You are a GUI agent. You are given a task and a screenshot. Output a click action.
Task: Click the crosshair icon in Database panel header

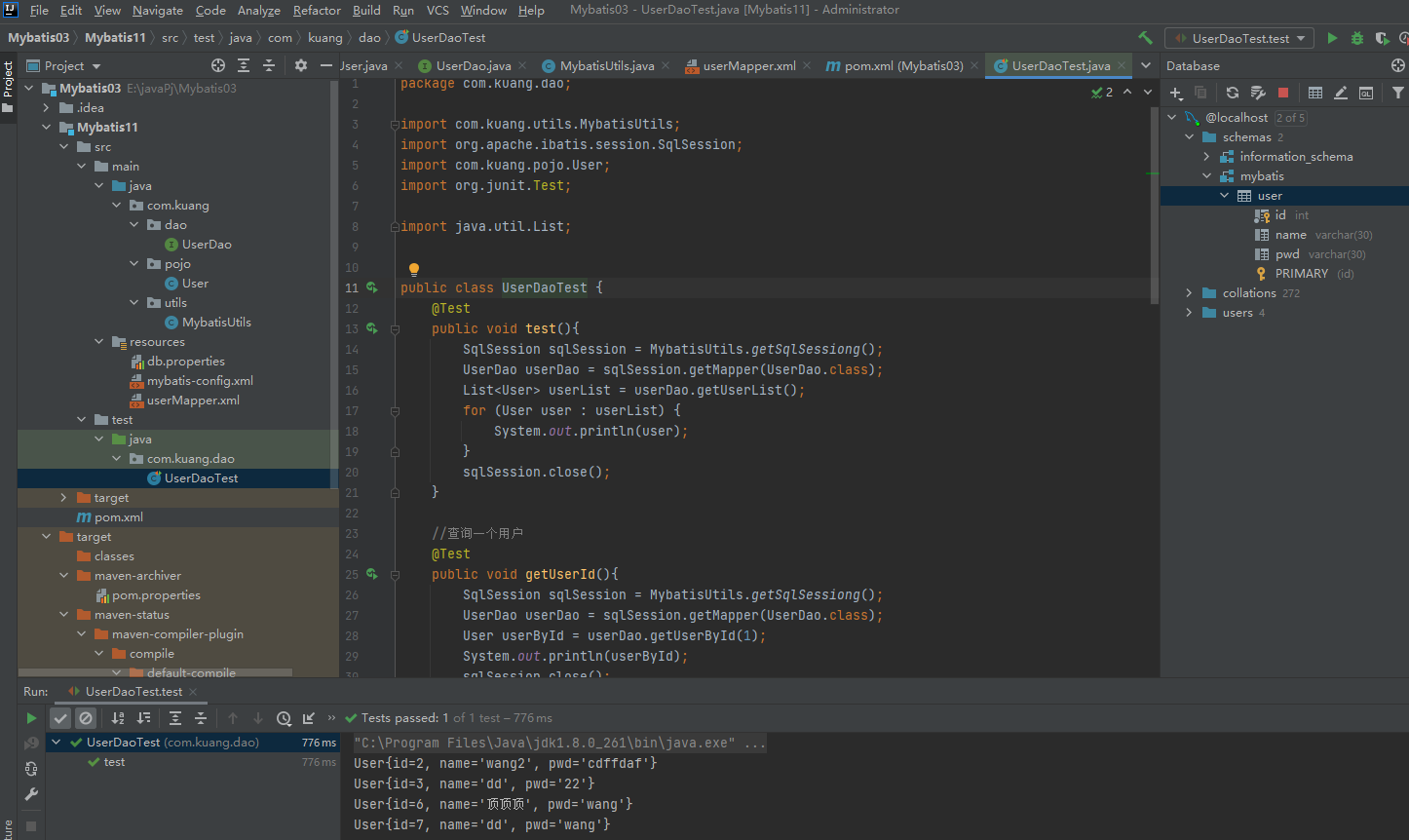coord(1398,65)
